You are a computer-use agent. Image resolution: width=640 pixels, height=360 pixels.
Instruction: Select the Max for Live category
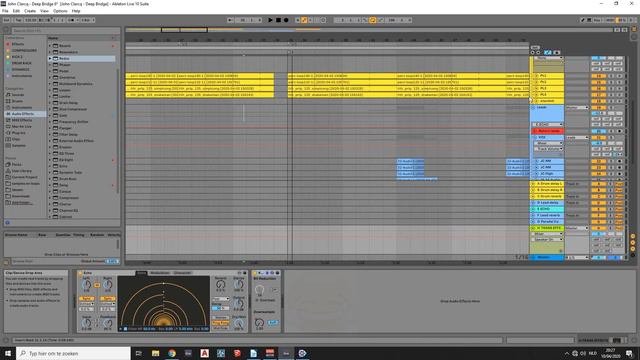[x=21, y=127]
